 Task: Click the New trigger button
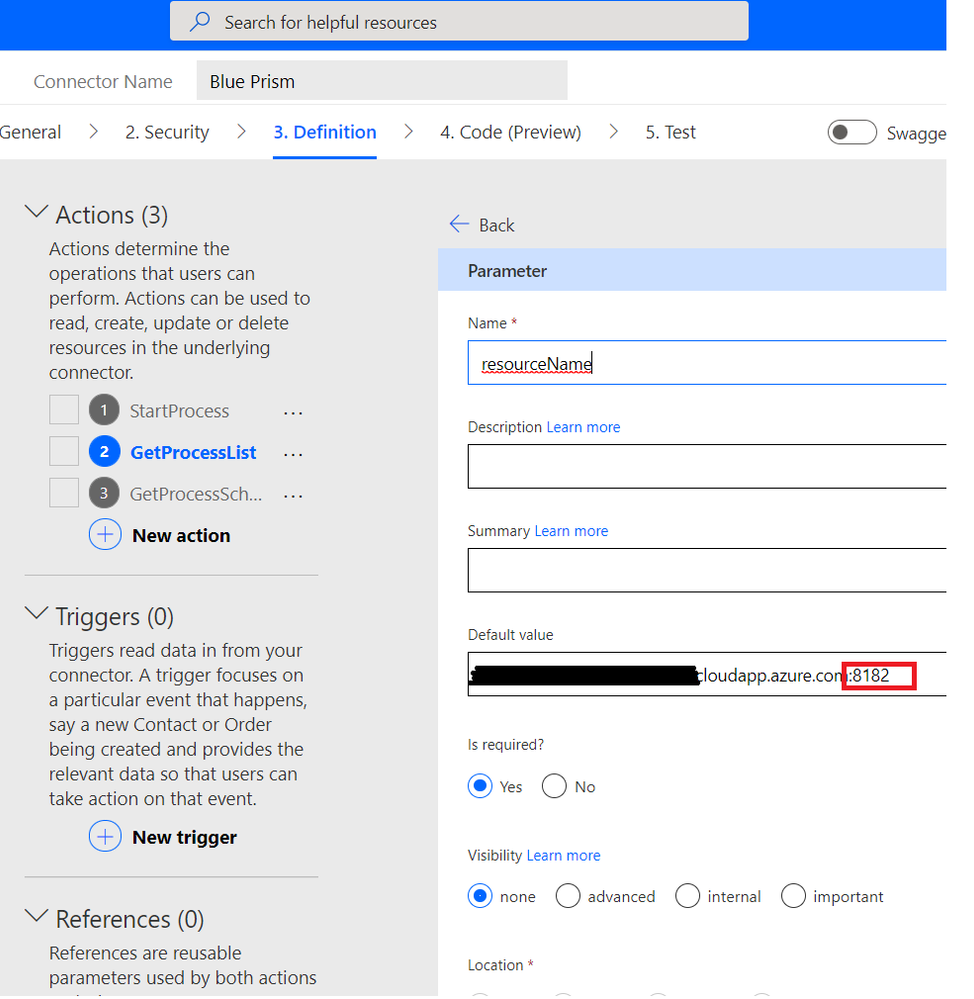tap(184, 837)
